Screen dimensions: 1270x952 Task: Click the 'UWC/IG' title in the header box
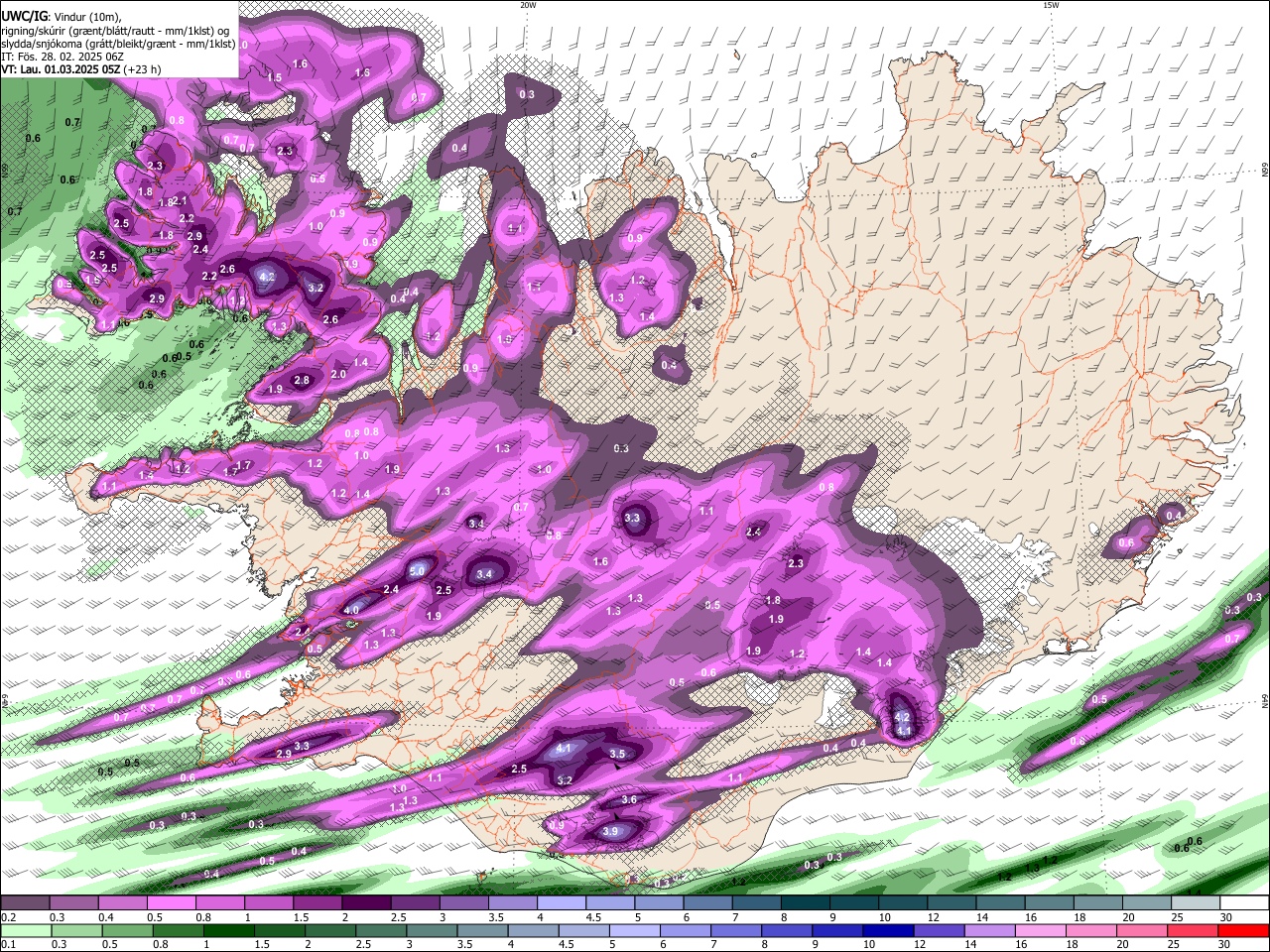point(24,17)
